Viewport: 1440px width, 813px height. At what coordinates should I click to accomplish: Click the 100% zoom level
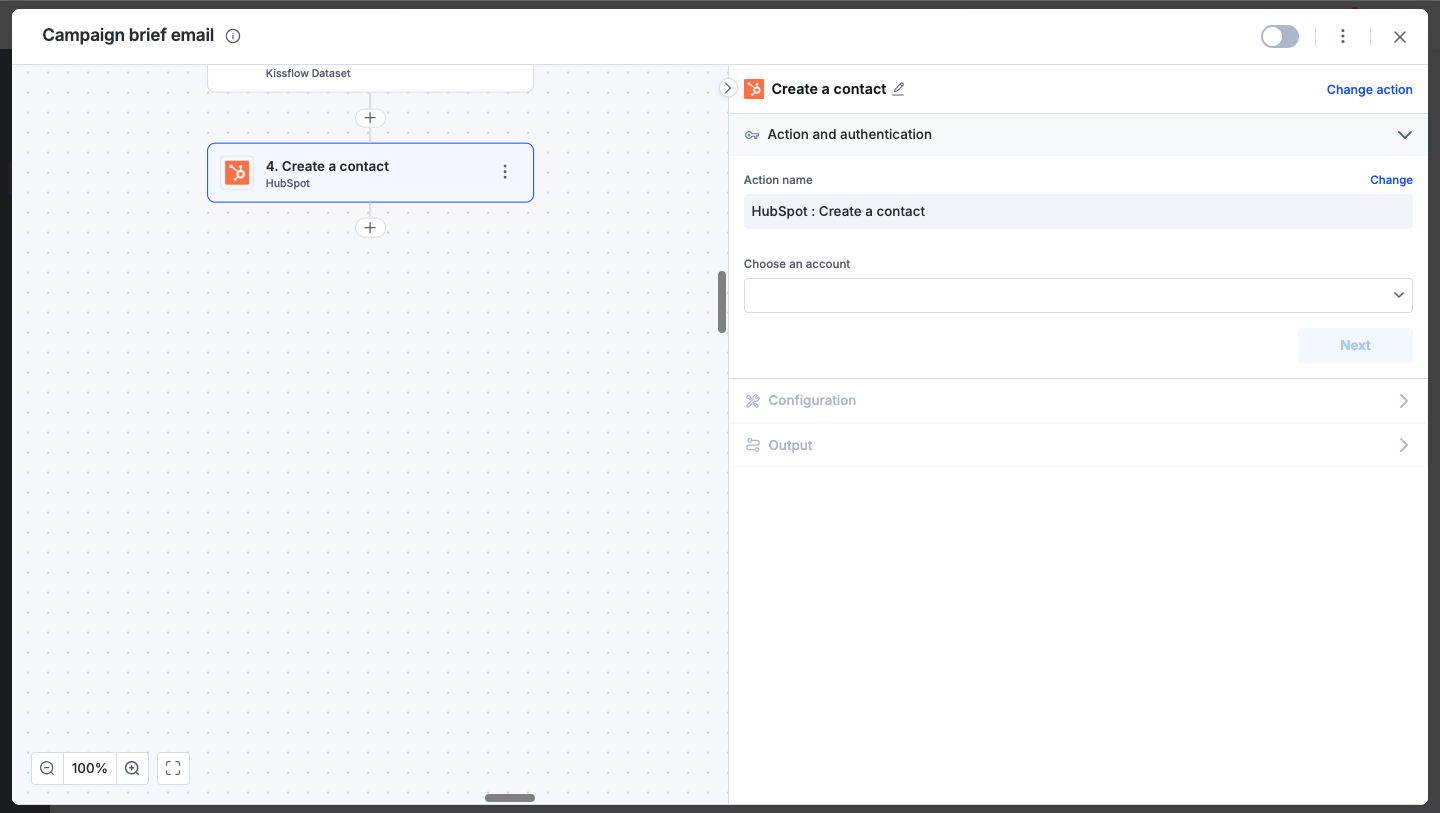point(90,768)
